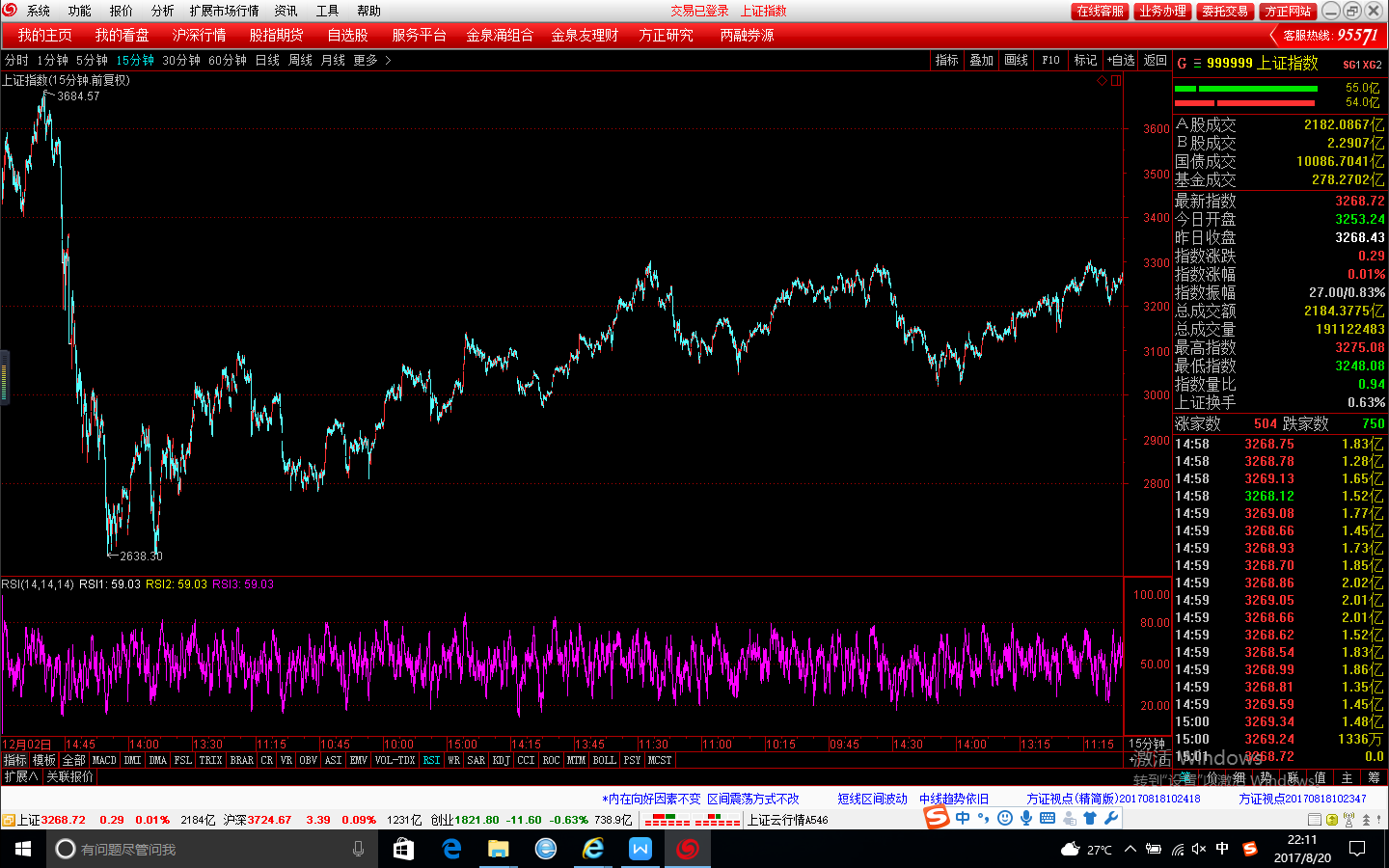Open the blue W app on taskbar

point(640,849)
